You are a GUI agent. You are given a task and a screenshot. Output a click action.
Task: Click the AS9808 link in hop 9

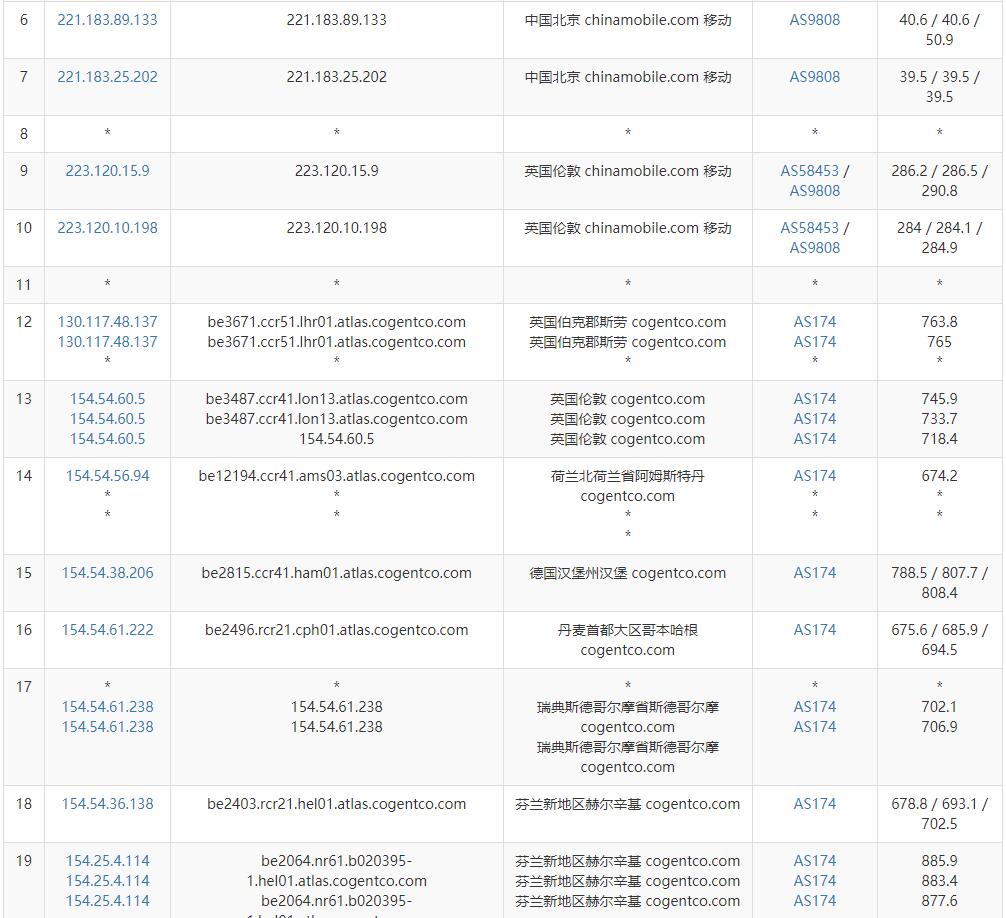(x=814, y=191)
